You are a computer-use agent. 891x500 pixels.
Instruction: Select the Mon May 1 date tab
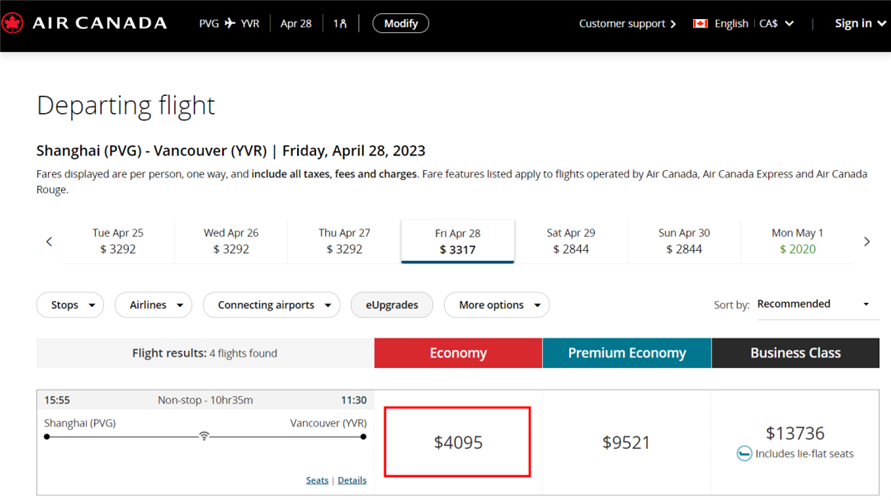pyautogui.click(x=796, y=241)
